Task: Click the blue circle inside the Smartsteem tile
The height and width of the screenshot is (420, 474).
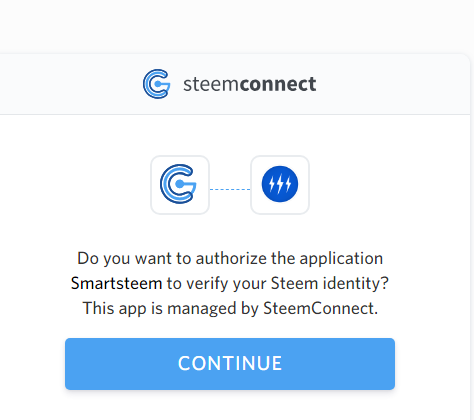Action: (280, 184)
